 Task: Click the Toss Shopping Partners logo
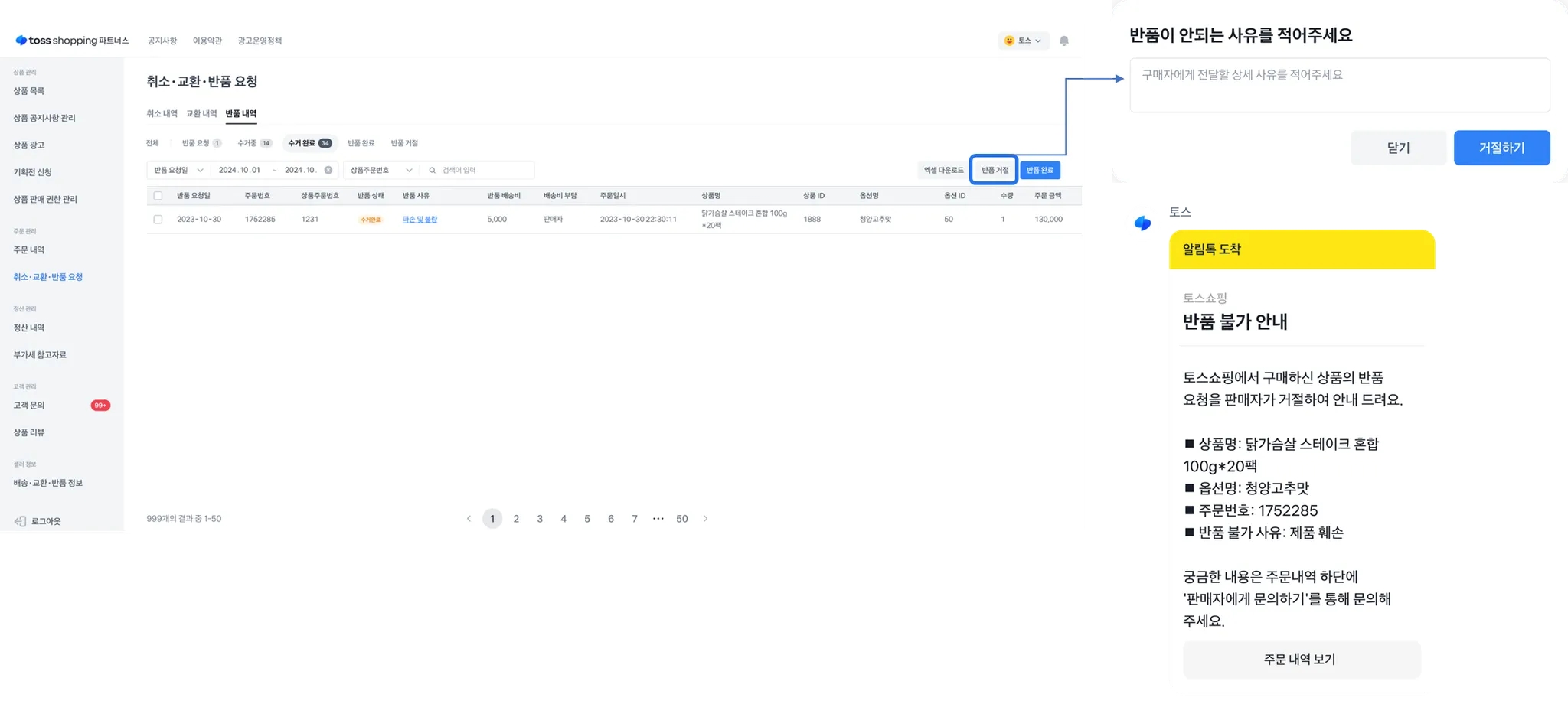coord(72,41)
